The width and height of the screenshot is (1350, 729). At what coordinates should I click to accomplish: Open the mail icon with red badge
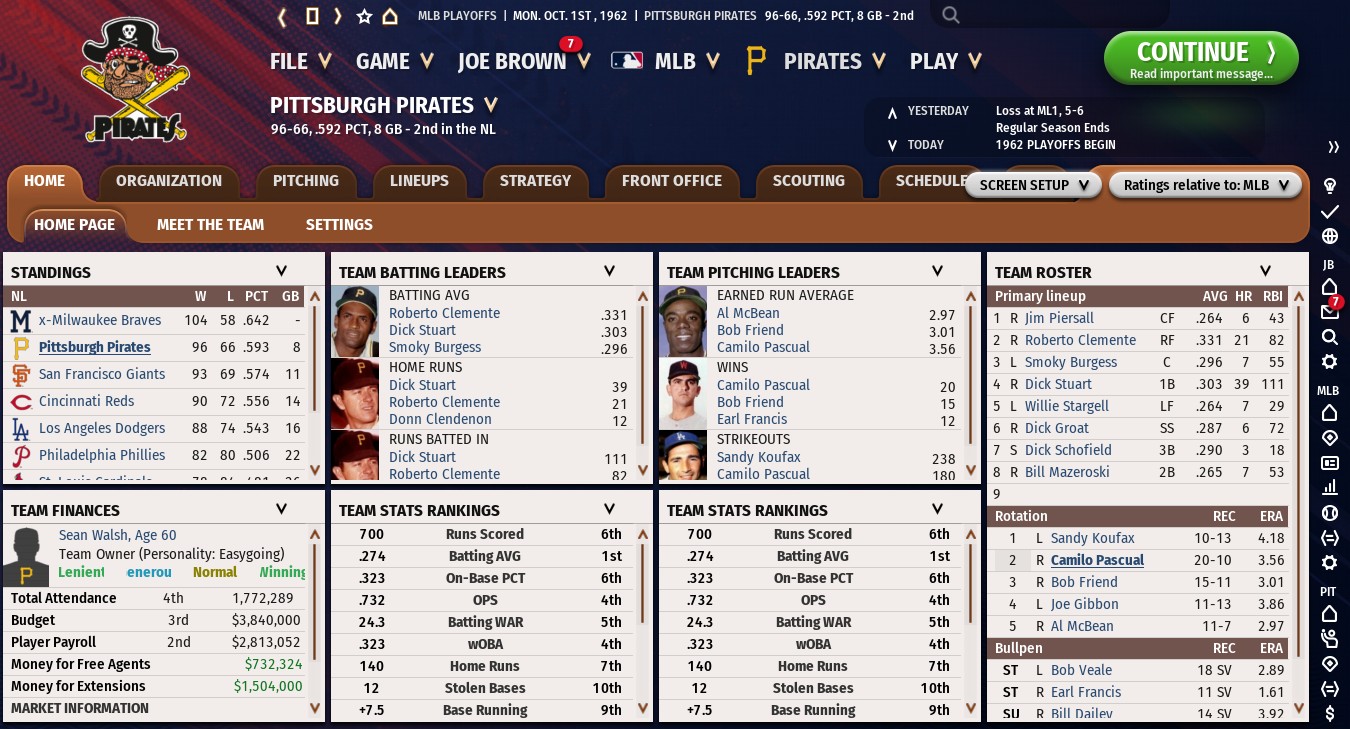click(1329, 312)
